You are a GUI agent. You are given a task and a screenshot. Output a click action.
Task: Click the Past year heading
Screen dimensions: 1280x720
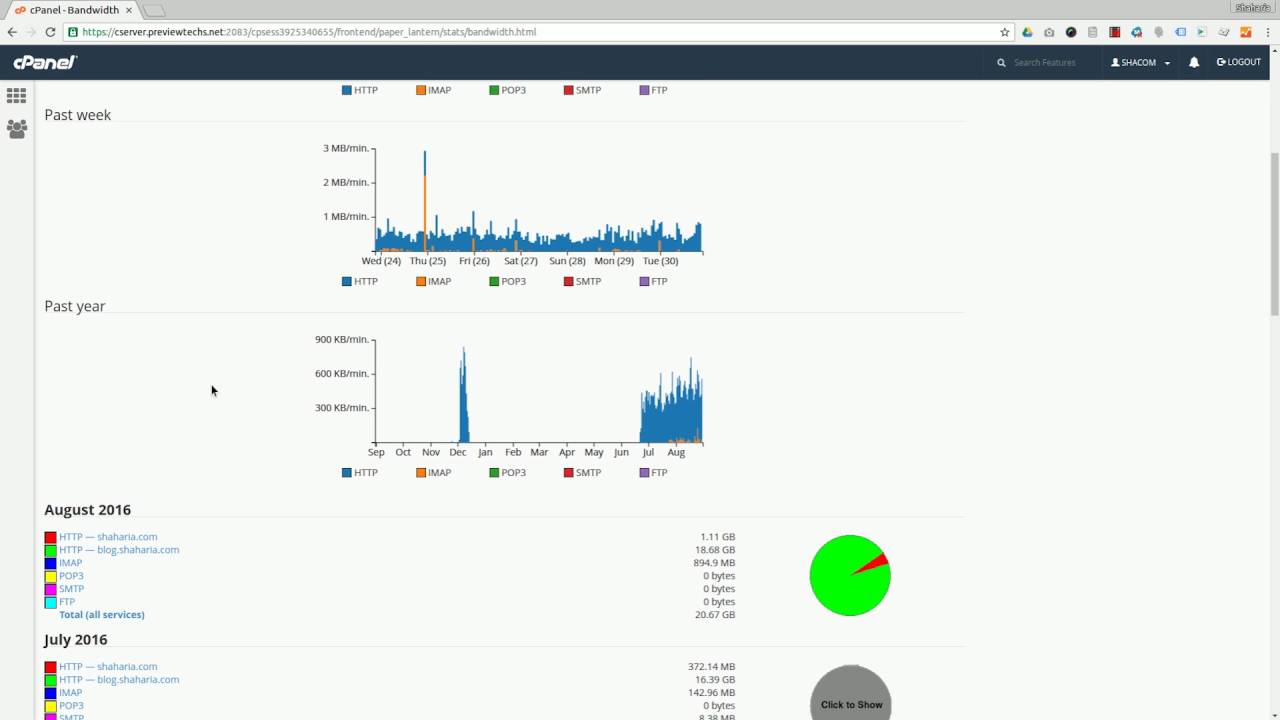click(x=74, y=306)
